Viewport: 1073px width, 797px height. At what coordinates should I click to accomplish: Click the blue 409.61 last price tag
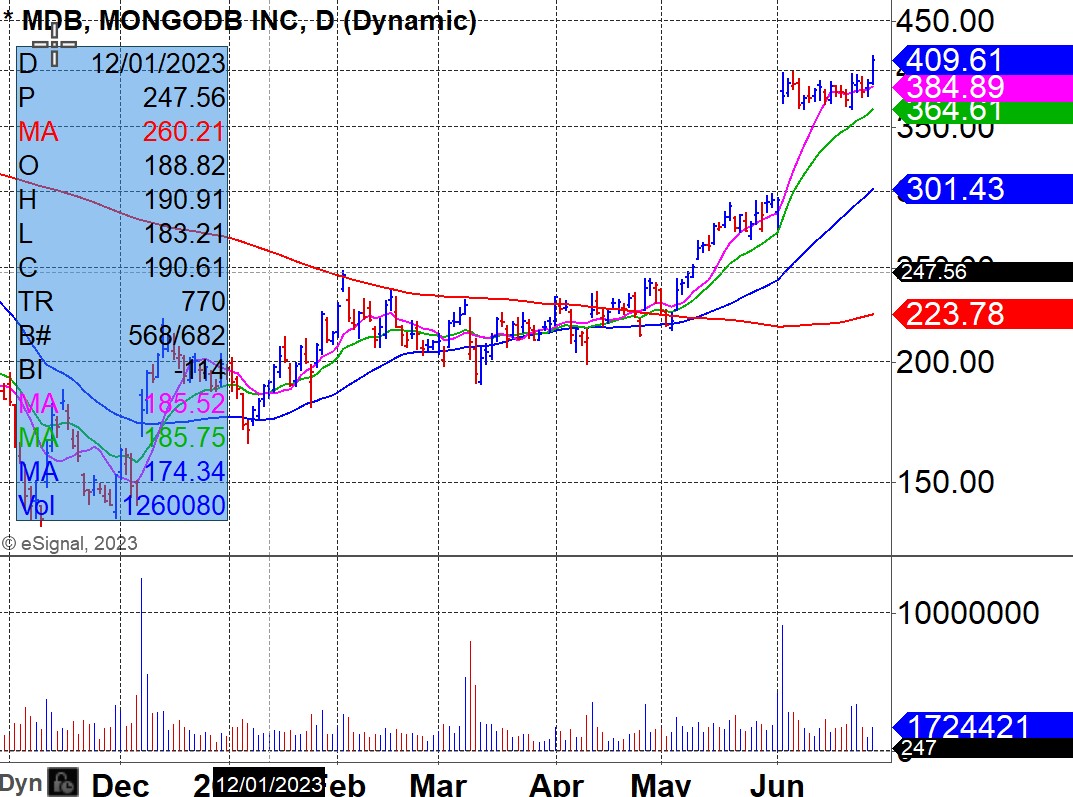[983, 60]
